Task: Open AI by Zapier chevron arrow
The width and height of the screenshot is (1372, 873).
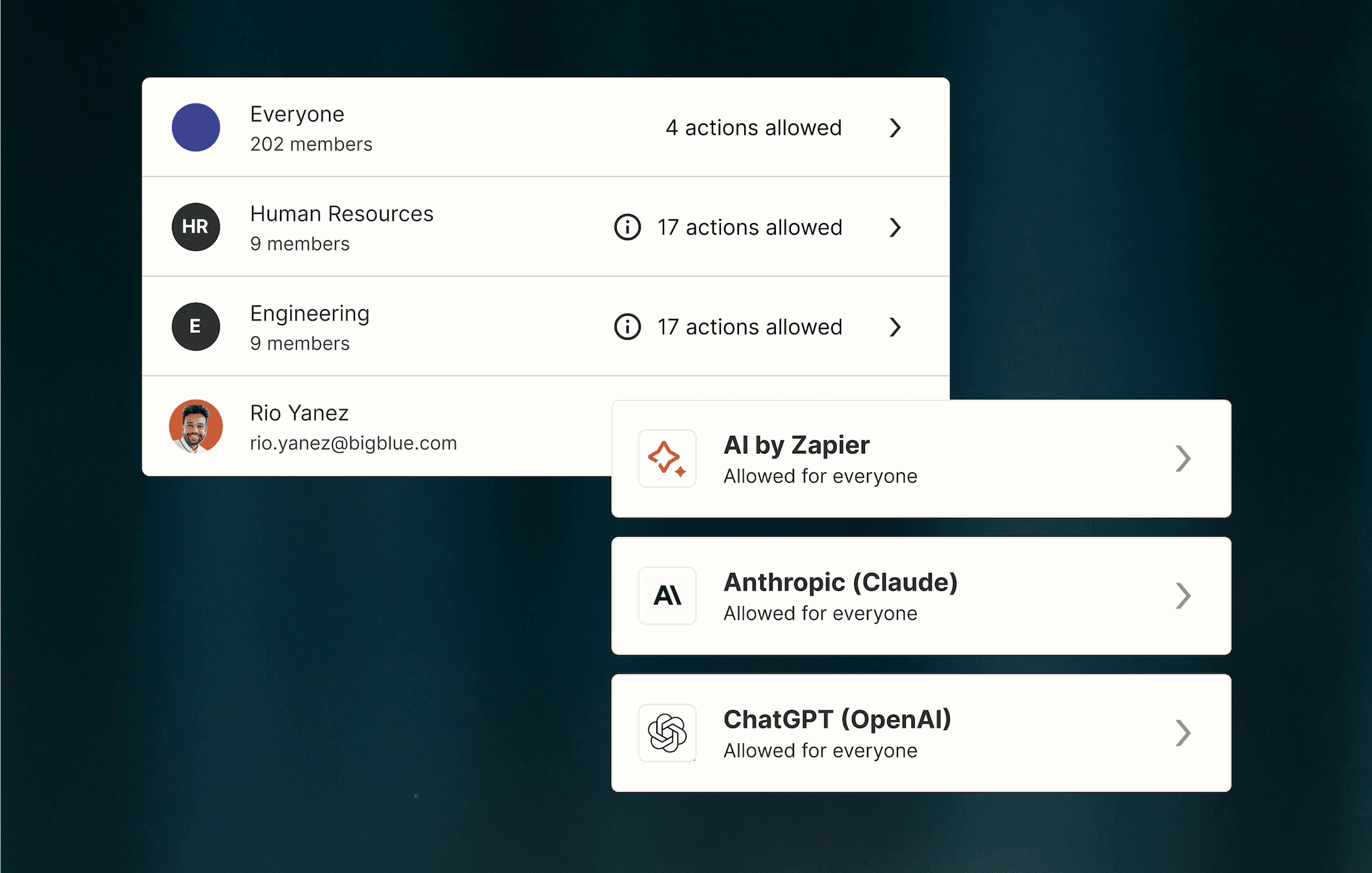Action: click(1183, 458)
